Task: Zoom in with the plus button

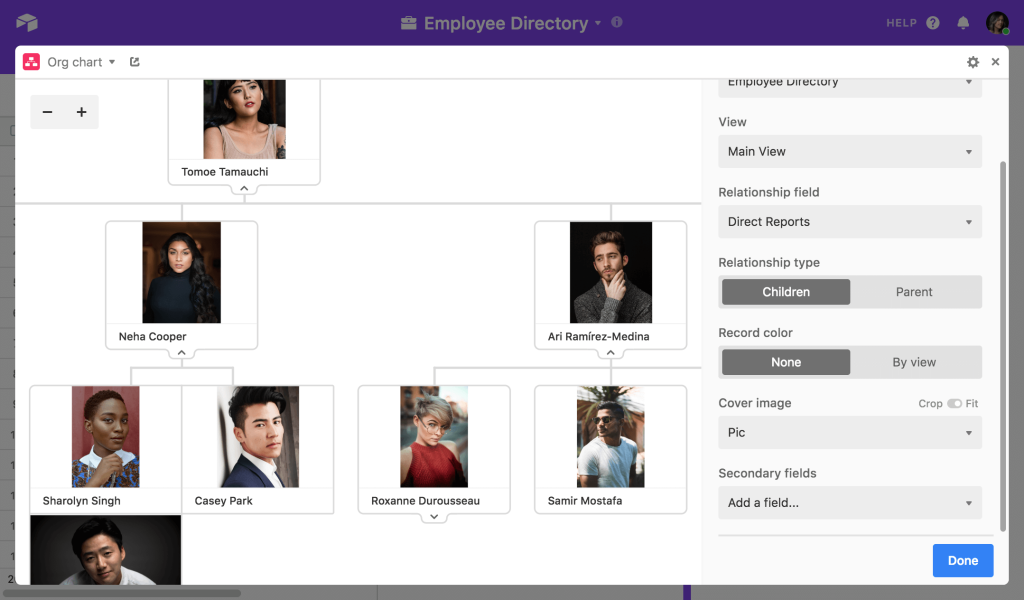Action: pos(82,112)
